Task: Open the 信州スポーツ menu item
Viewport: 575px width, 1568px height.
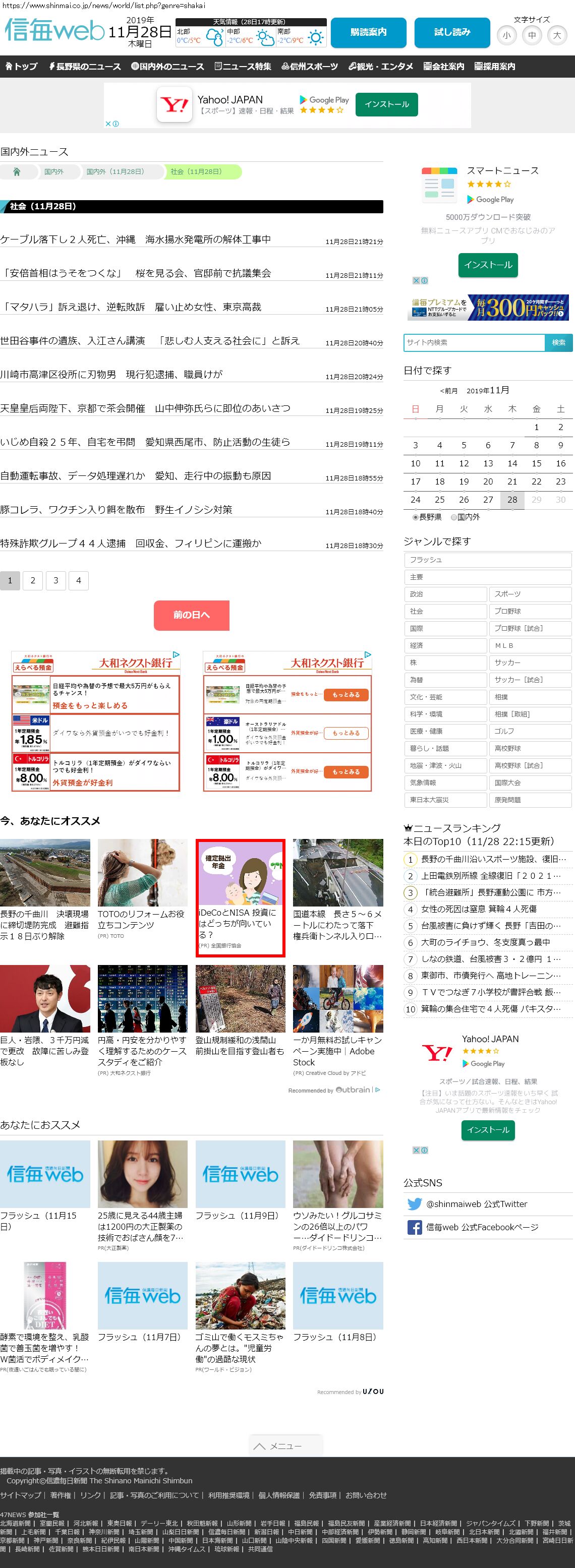Action: point(309,67)
